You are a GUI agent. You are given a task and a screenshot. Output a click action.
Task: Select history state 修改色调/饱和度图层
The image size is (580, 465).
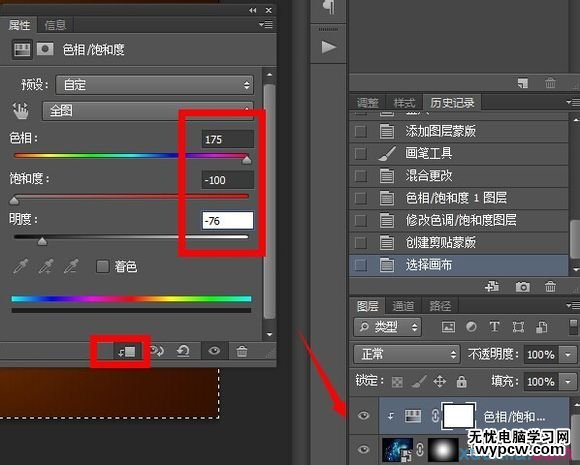459,220
